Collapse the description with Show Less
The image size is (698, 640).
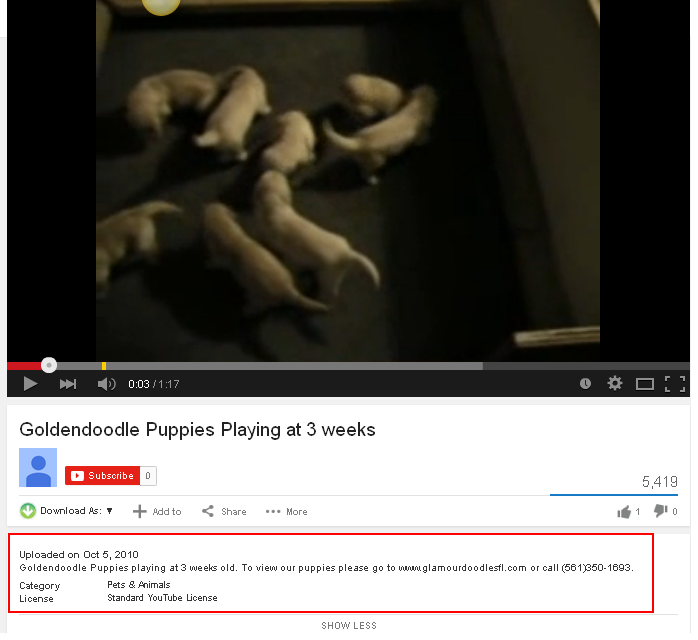pyautogui.click(x=349, y=626)
